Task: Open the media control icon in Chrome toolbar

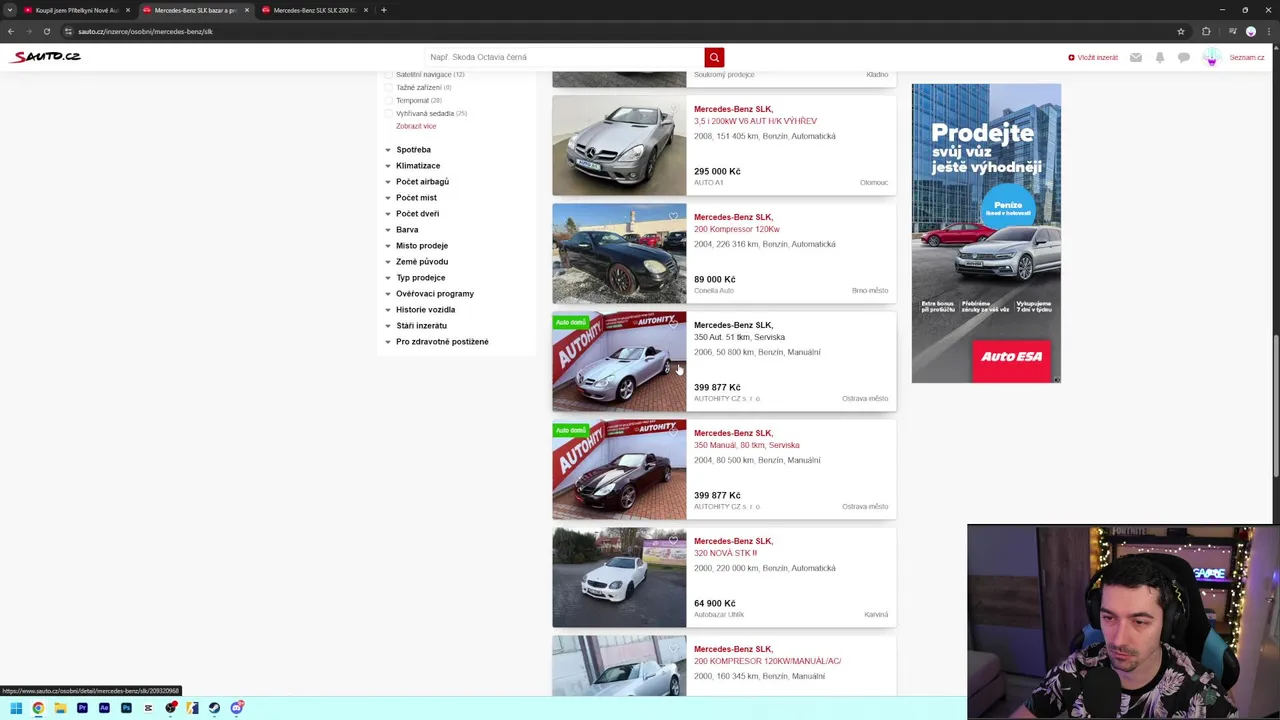Action: pyautogui.click(x=1233, y=31)
